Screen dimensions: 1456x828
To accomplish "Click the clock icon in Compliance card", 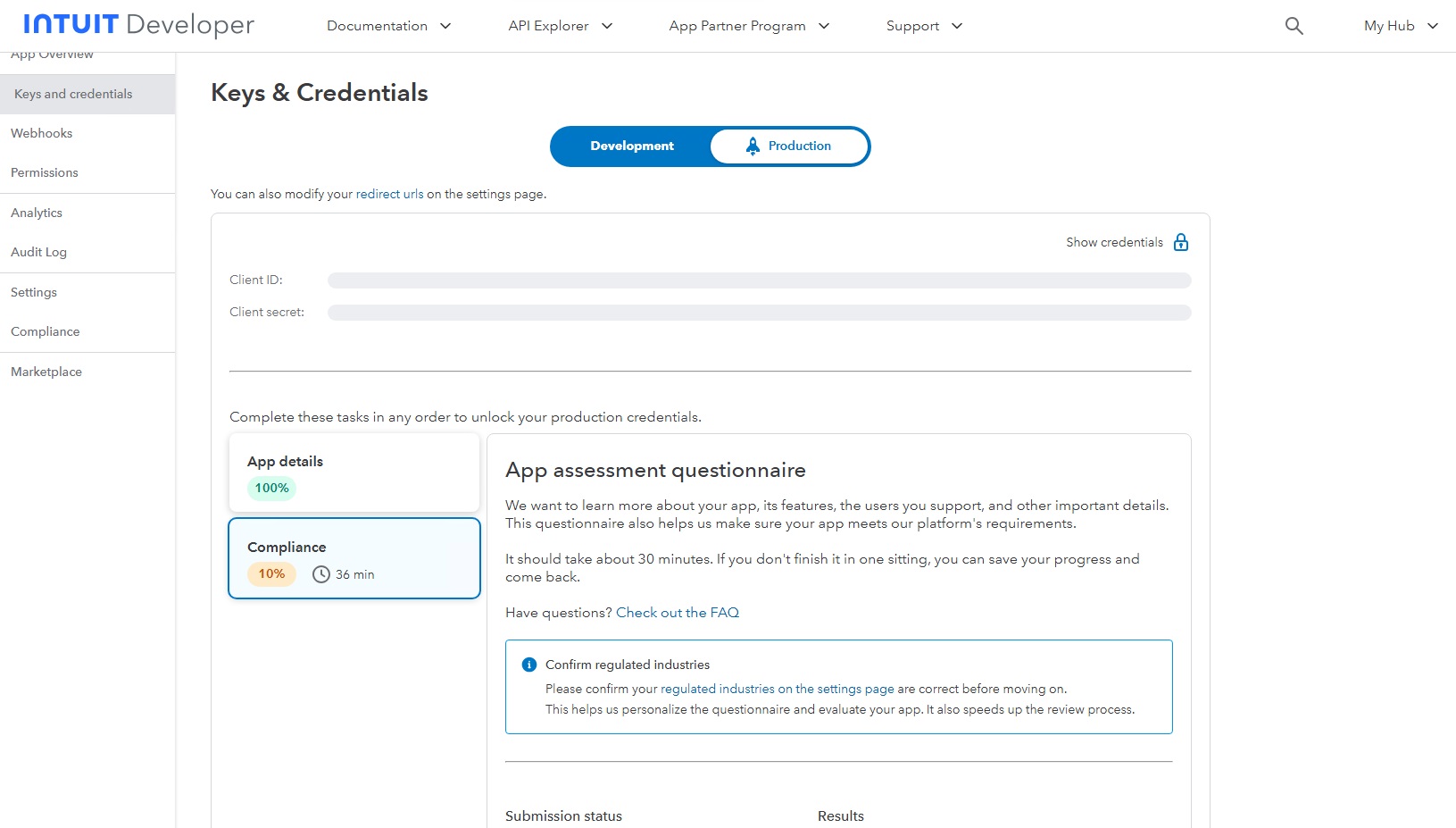I will pyautogui.click(x=321, y=574).
